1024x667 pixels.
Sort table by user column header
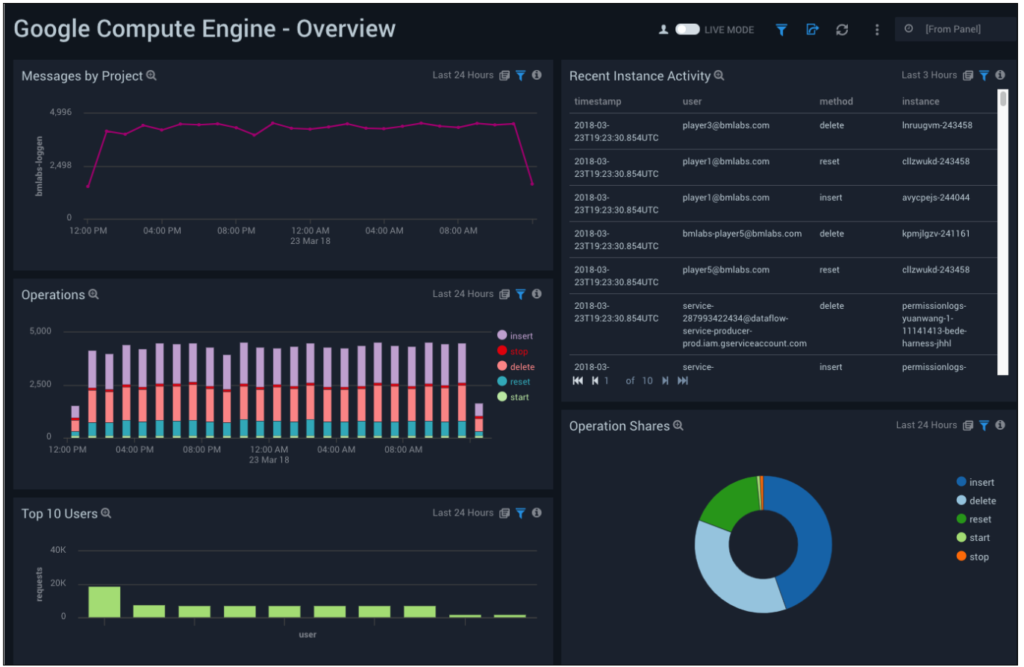click(692, 101)
